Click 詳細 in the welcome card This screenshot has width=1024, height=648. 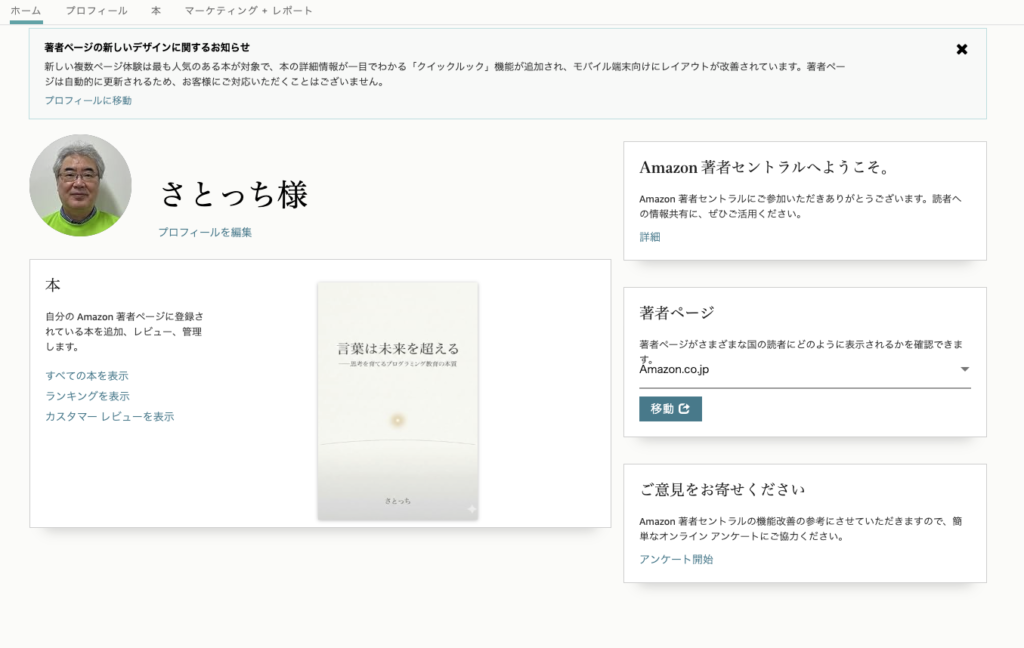pos(650,237)
